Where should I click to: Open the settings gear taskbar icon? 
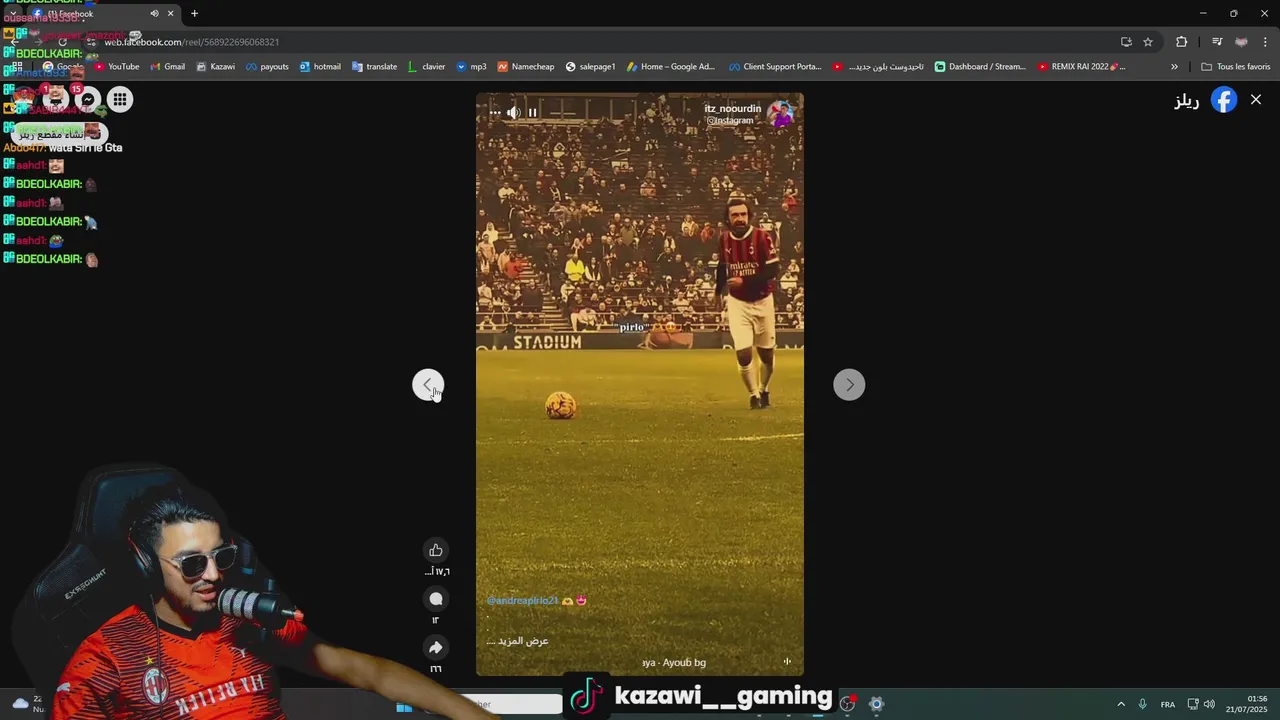(x=876, y=704)
